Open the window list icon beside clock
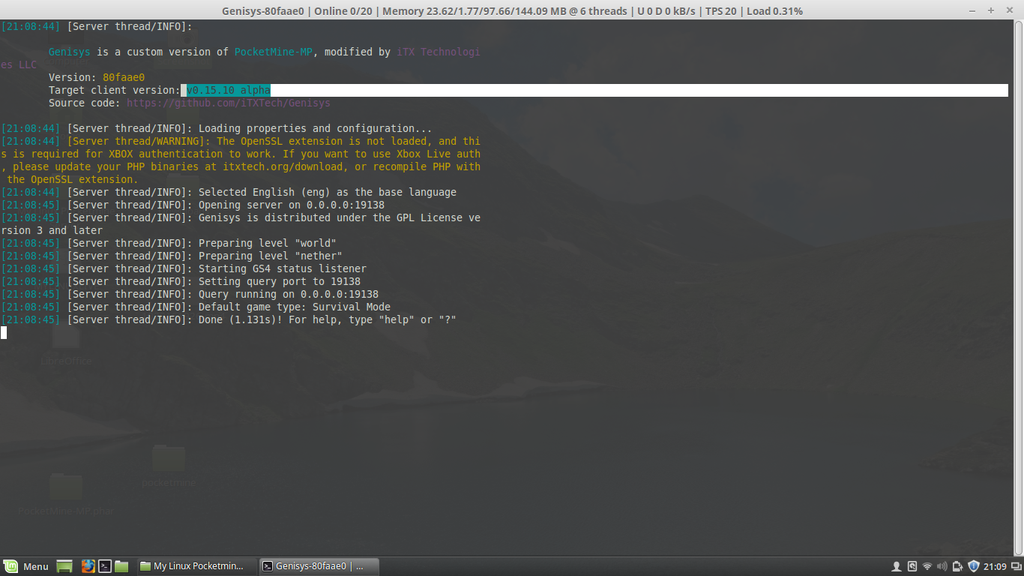 (x=1015, y=566)
